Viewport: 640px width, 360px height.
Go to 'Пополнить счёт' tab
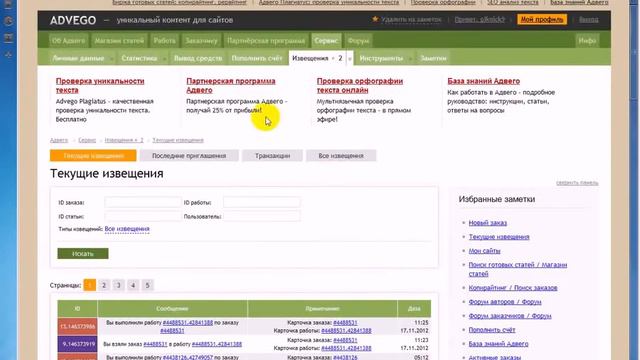coord(257,58)
